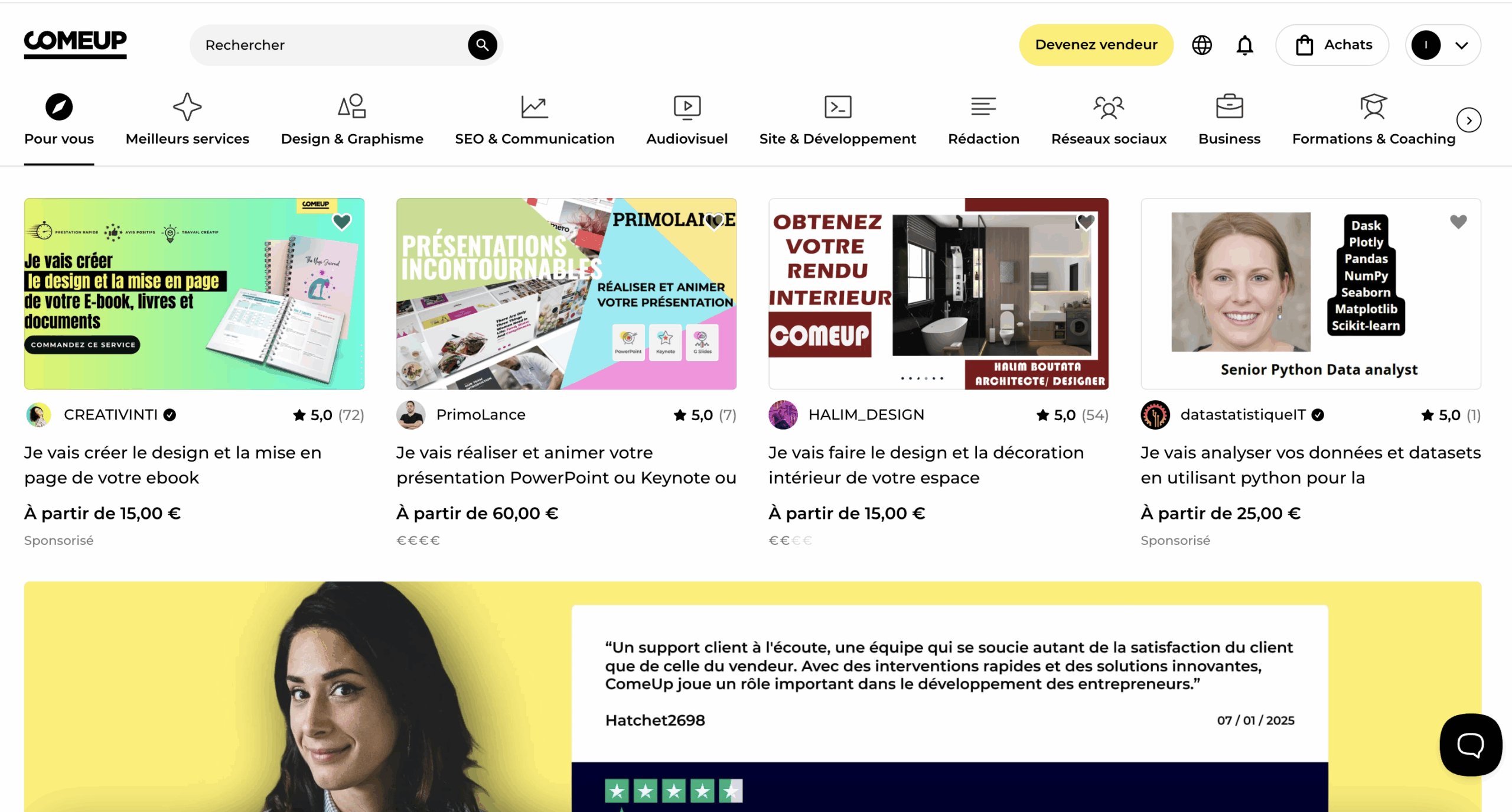1512x812 pixels.
Task: Toggle favorite heart on PrimoLance presentation card
Action: [x=714, y=222]
